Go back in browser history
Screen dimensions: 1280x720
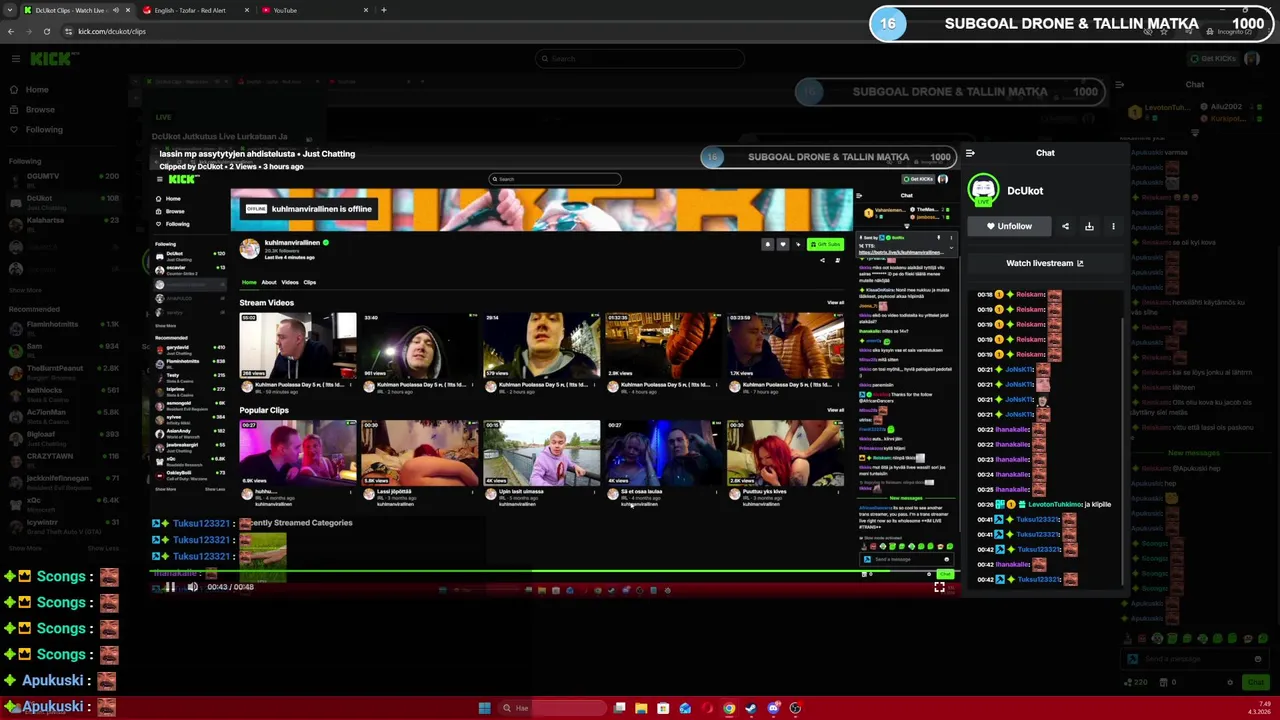click(11, 31)
